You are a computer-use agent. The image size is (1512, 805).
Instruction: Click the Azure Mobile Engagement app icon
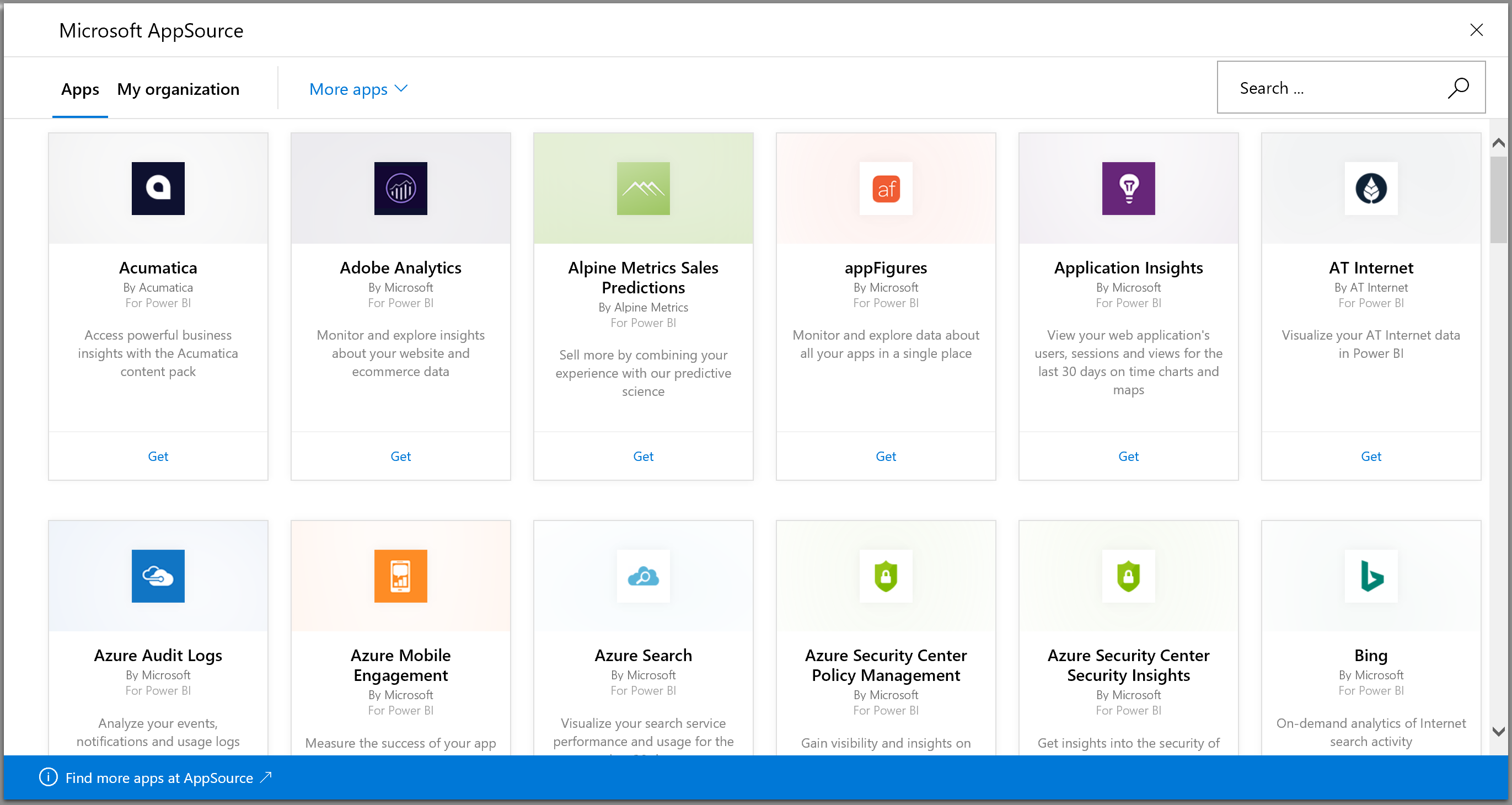click(400, 576)
